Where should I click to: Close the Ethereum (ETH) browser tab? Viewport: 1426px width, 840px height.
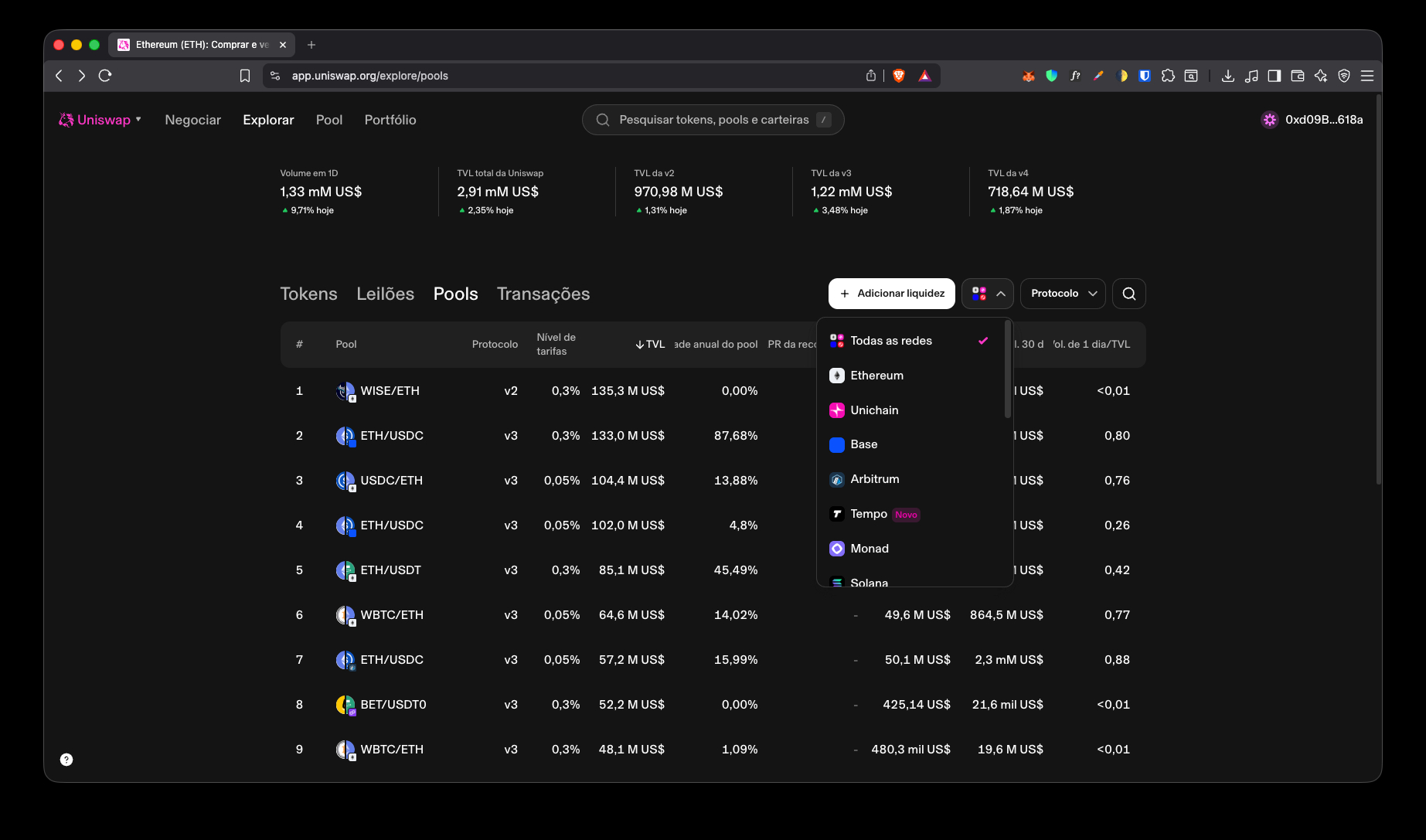click(283, 45)
